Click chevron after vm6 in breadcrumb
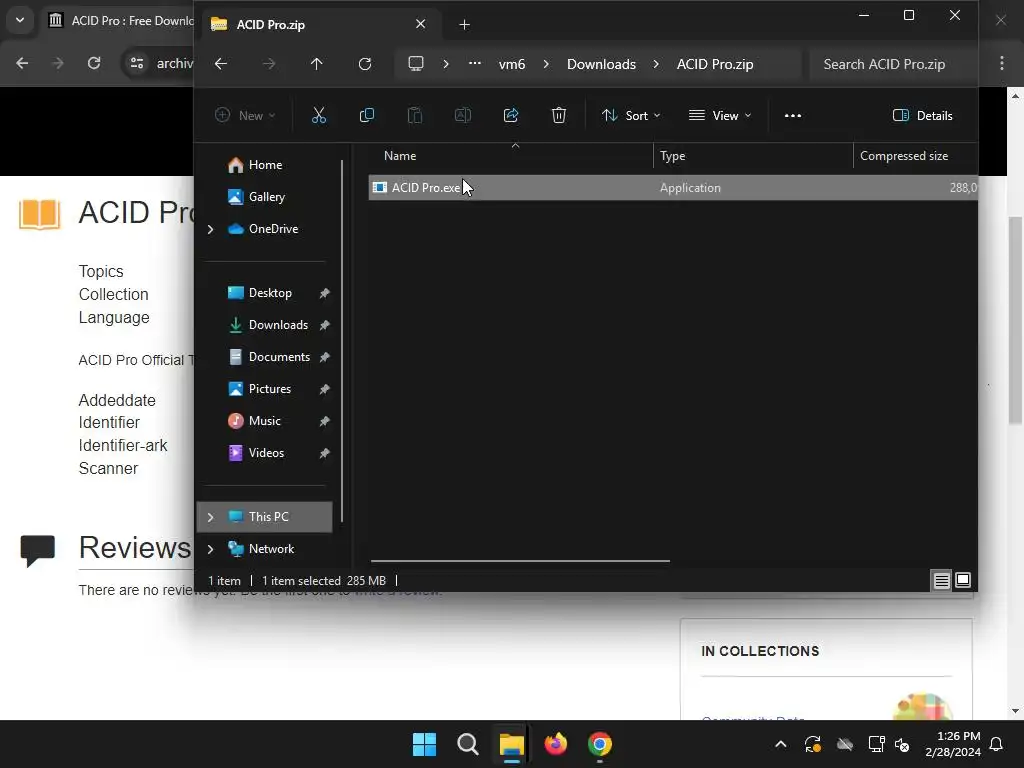1024x768 pixels. click(x=546, y=64)
